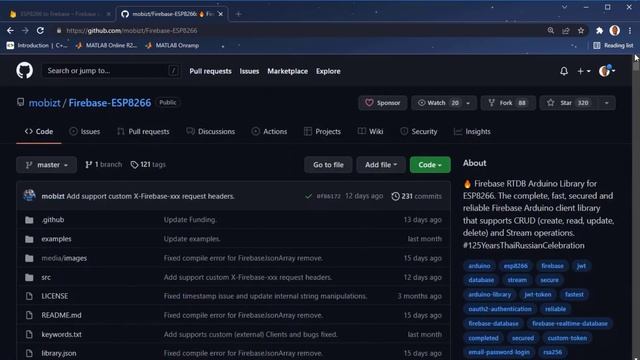Viewport: 640px width, 360px height.
Task: Open the Firebase-ESP8266 repository link
Action: (110, 103)
